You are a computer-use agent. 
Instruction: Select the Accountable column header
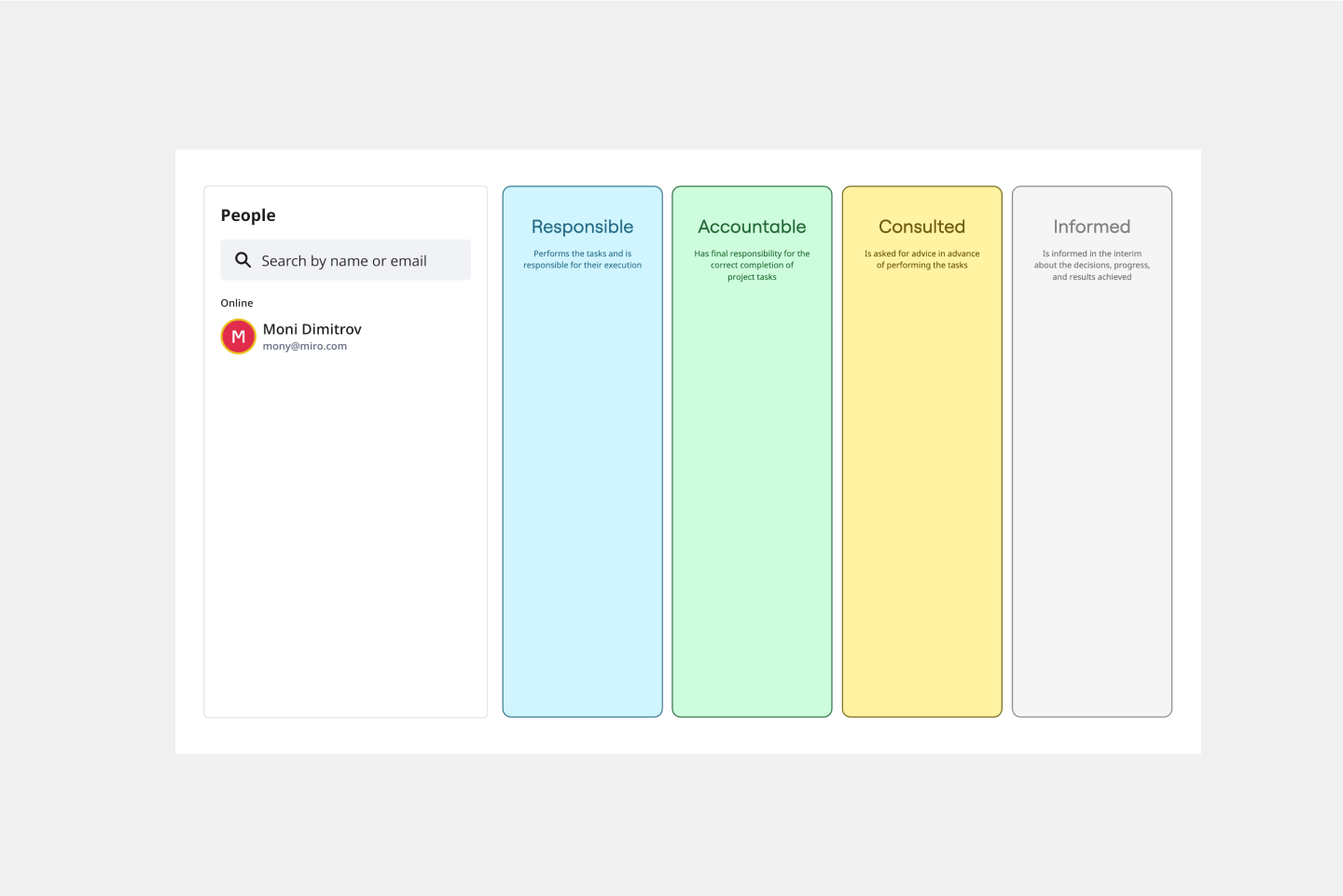click(x=752, y=227)
